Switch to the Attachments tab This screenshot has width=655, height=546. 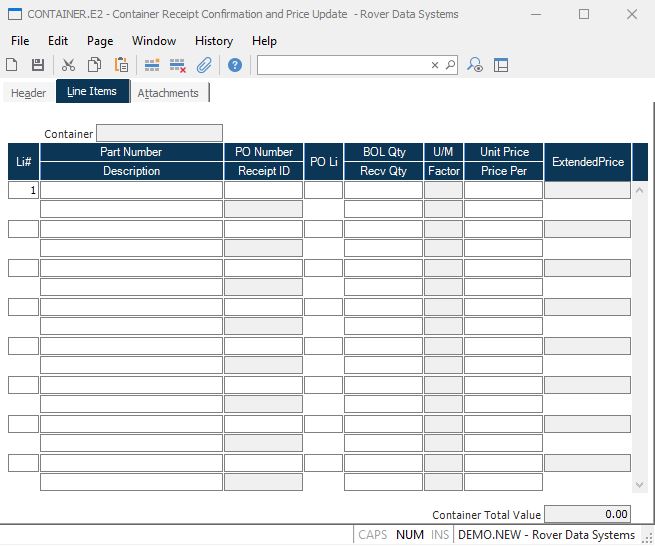(x=168, y=93)
